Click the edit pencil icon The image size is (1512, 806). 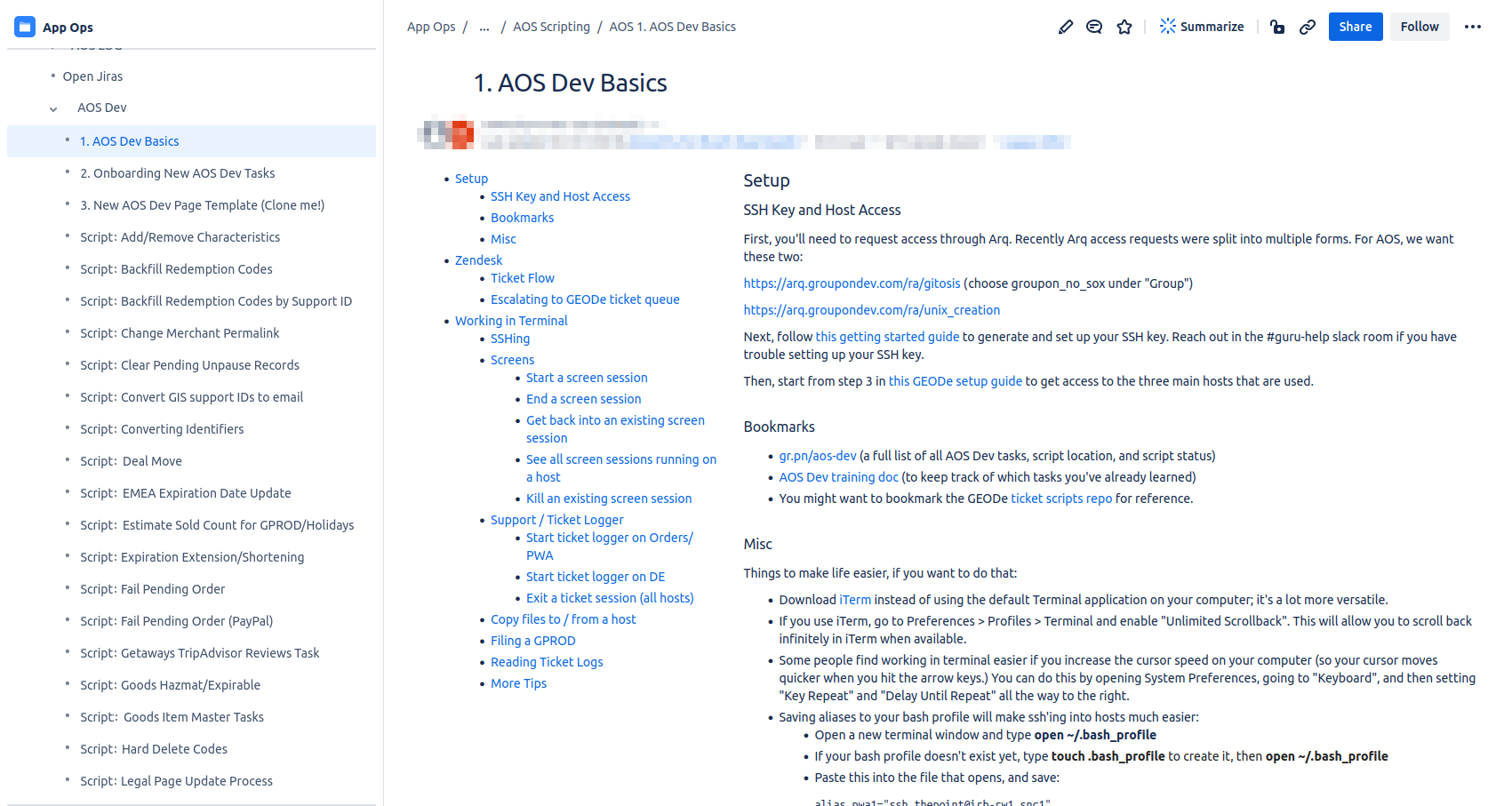point(1065,27)
